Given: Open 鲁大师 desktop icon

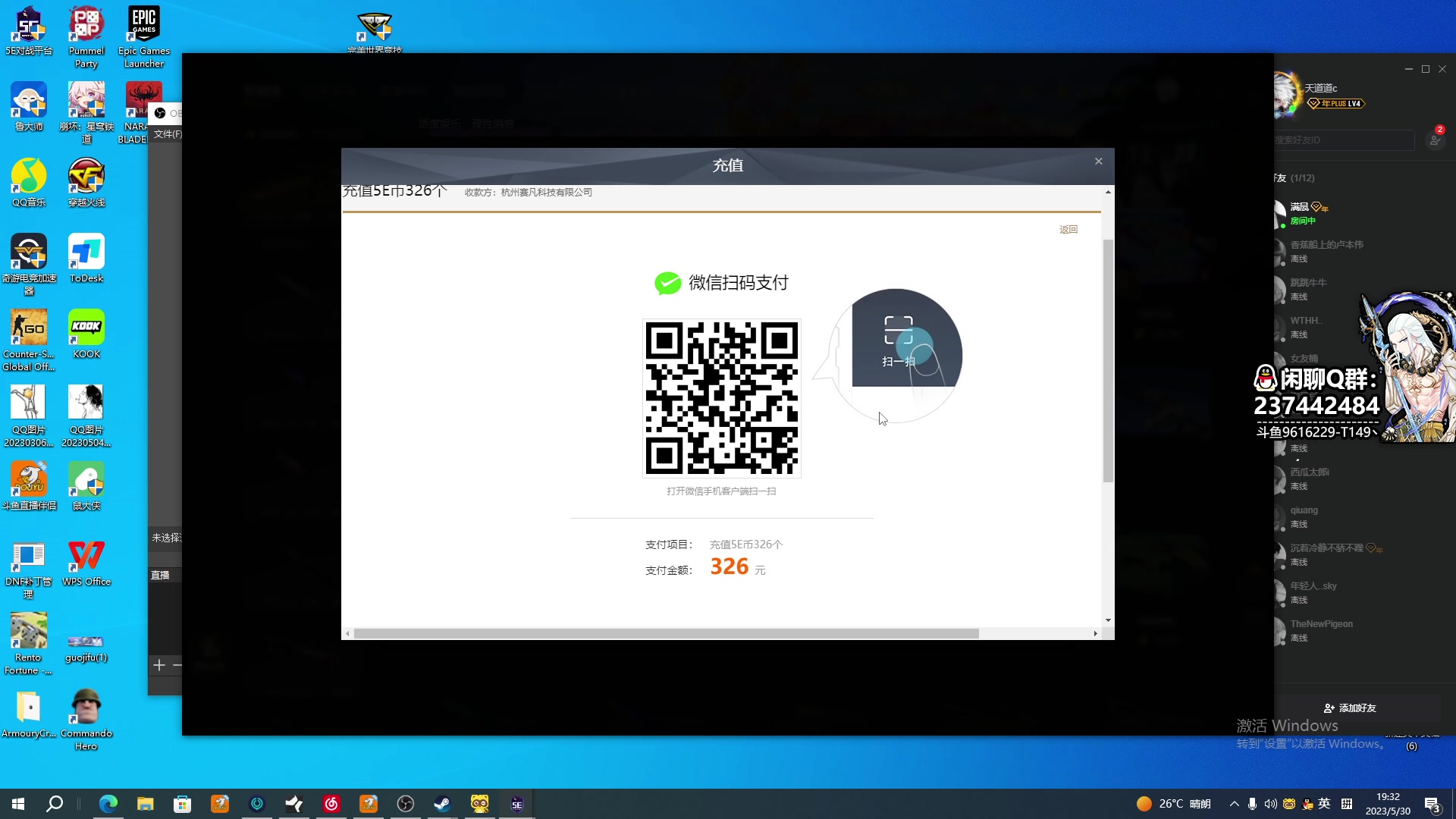Looking at the screenshot, I should click(29, 107).
